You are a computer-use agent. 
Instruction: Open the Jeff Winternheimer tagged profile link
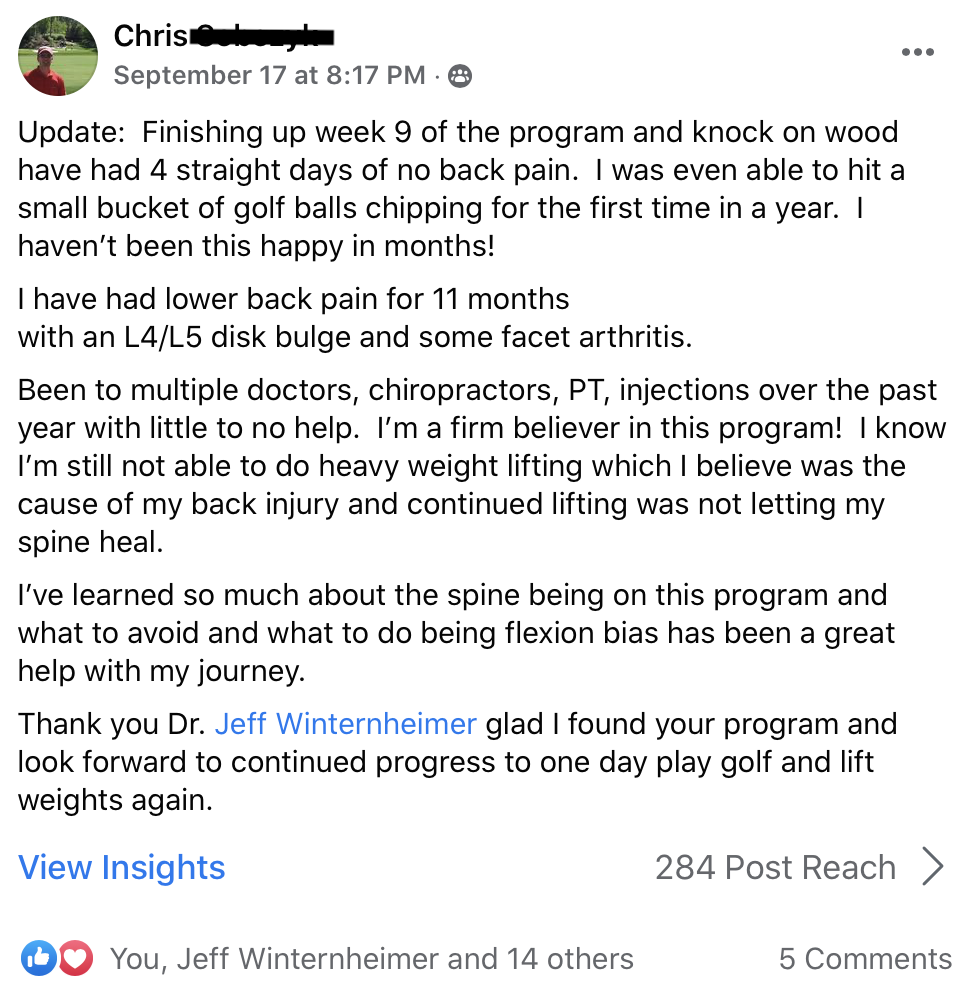coord(346,723)
